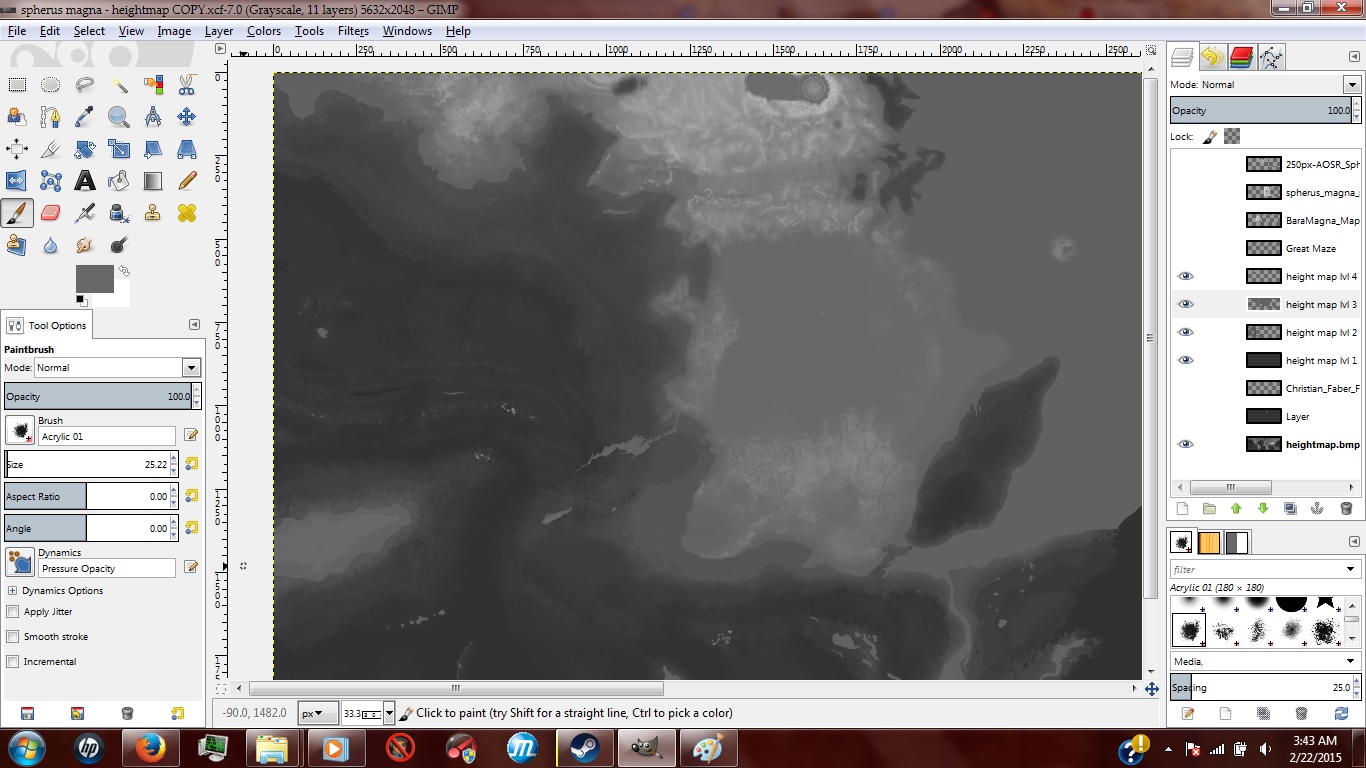The height and width of the screenshot is (768, 1366).
Task: Select the Bucket Fill tool
Action: pos(118,181)
